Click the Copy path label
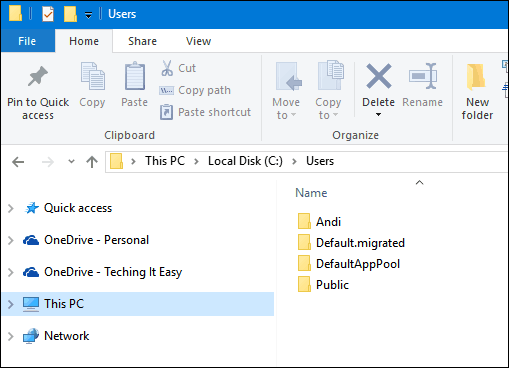The width and height of the screenshot is (509, 368). pyautogui.click(x=204, y=90)
